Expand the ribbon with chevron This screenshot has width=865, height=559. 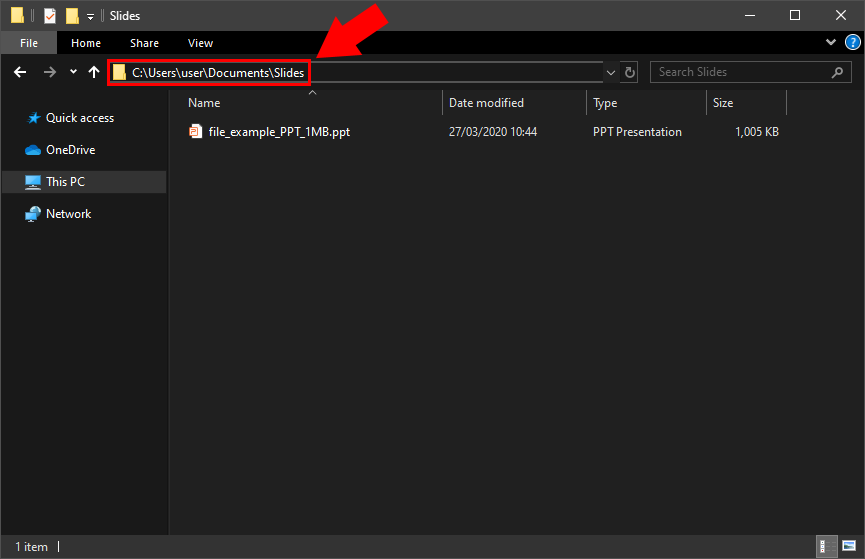click(831, 42)
